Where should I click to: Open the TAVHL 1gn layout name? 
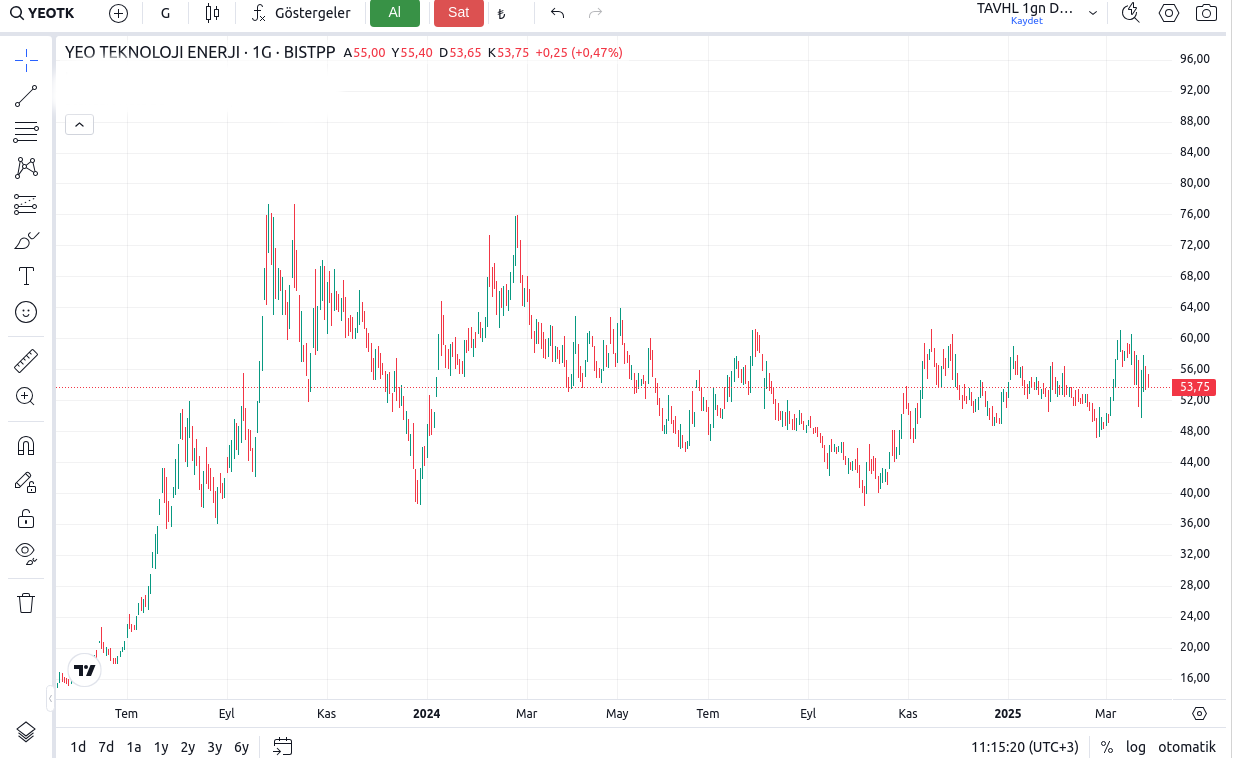click(x=1024, y=8)
